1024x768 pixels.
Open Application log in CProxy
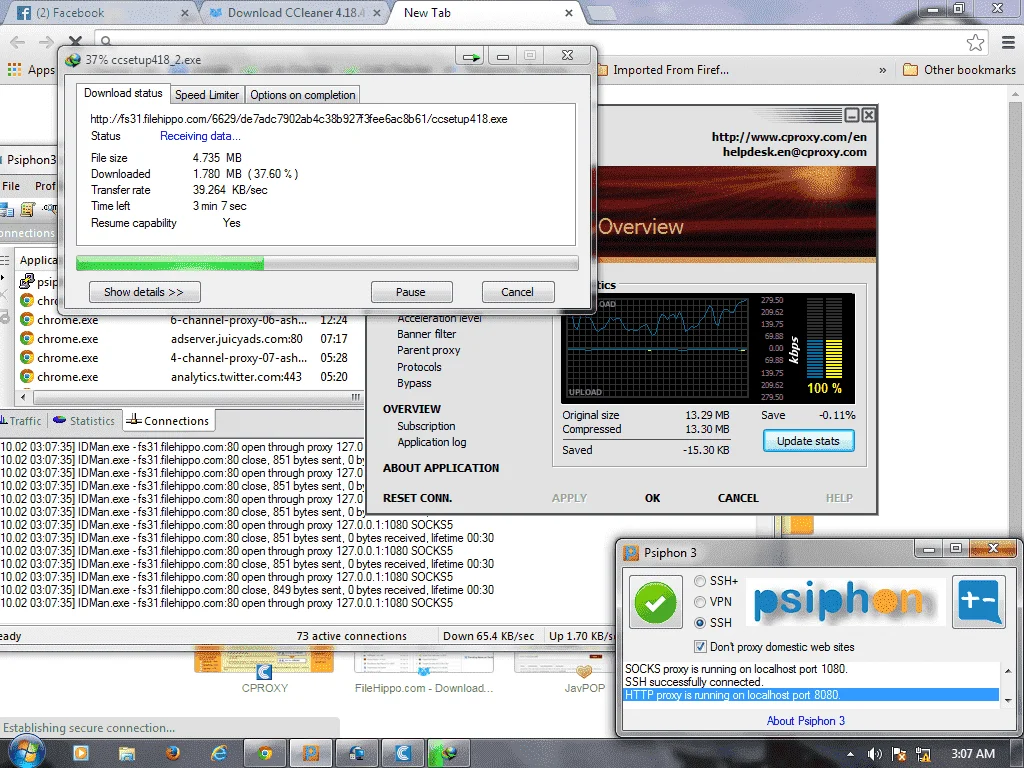click(x=432, y=442)
